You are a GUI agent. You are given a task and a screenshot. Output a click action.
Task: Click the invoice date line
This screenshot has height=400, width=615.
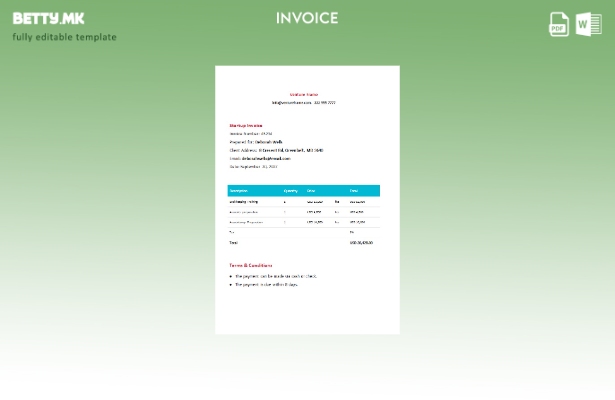(253, 166)
